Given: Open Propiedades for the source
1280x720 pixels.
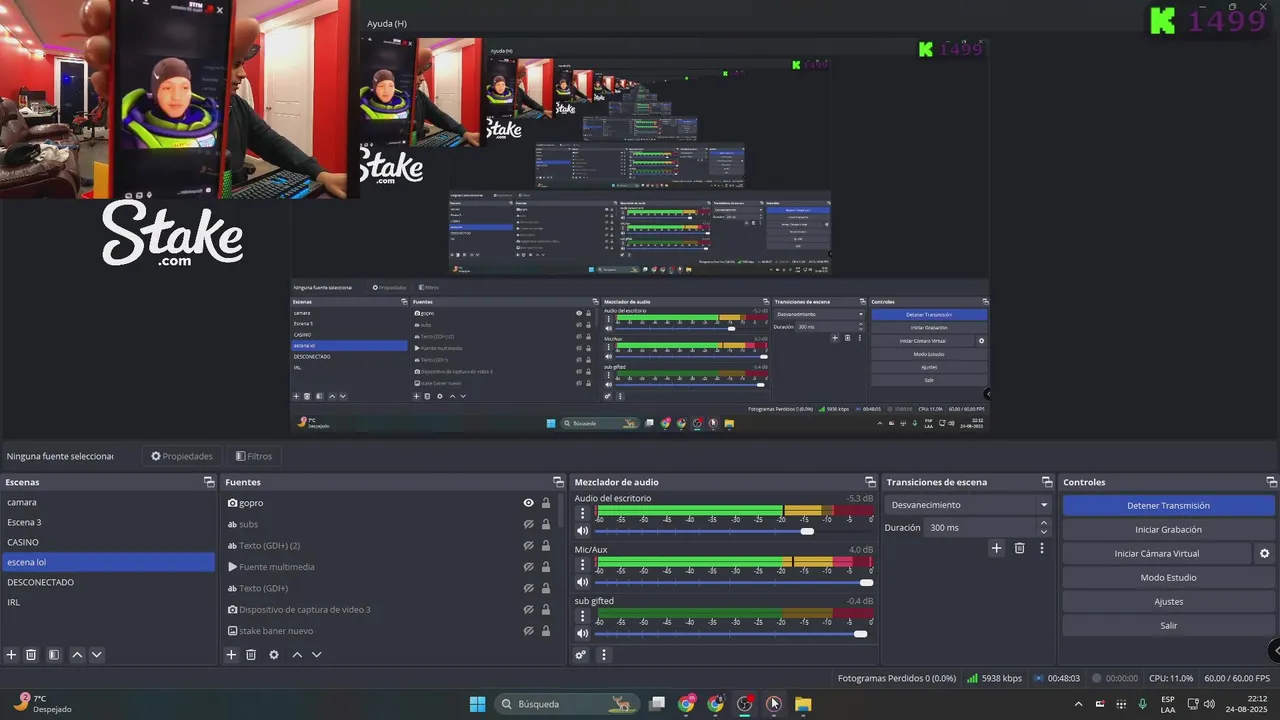Looking at the screenshot, I should (182, 456).
